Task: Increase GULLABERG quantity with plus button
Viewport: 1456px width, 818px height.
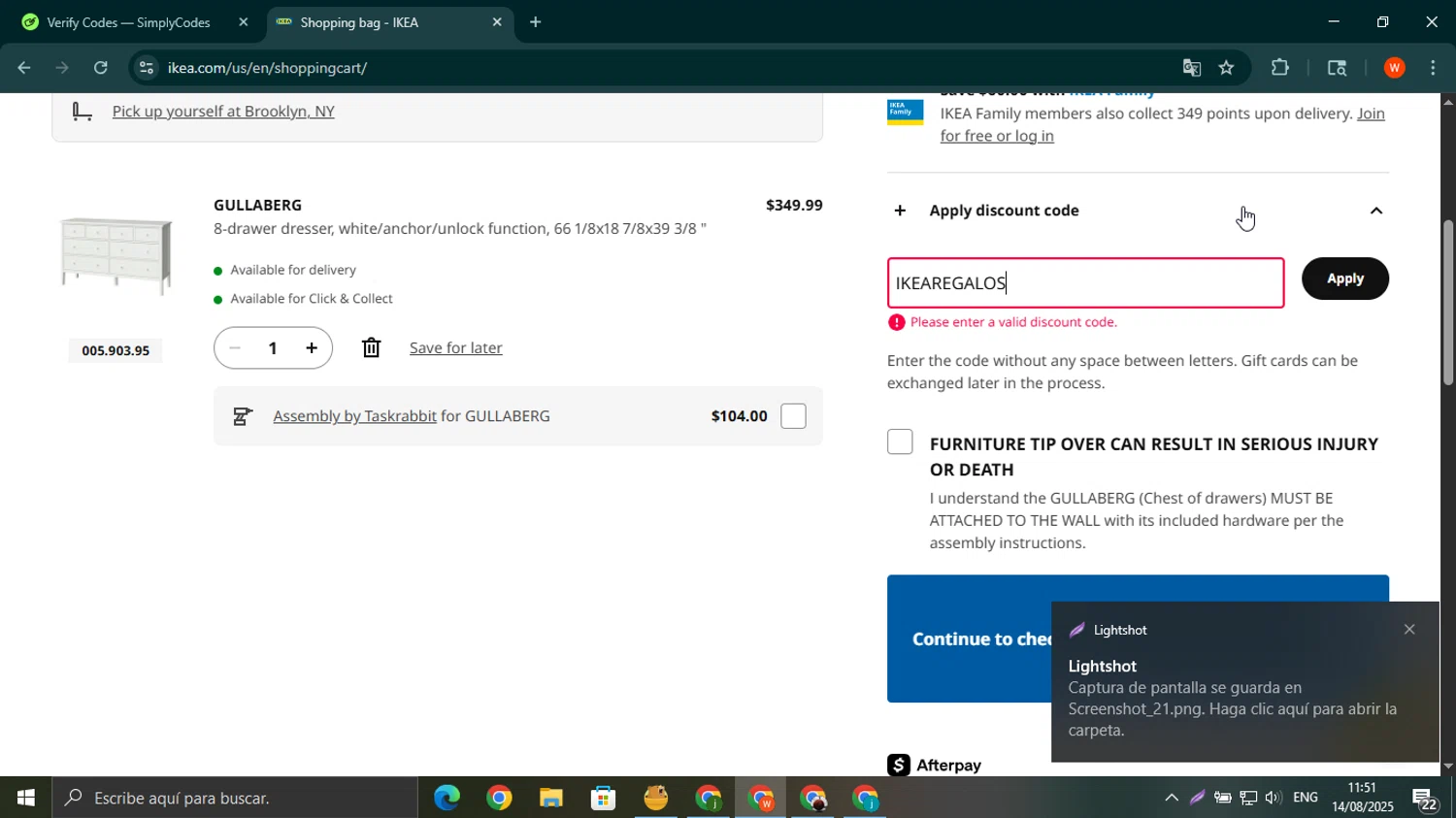Action: tap(312, 347)
